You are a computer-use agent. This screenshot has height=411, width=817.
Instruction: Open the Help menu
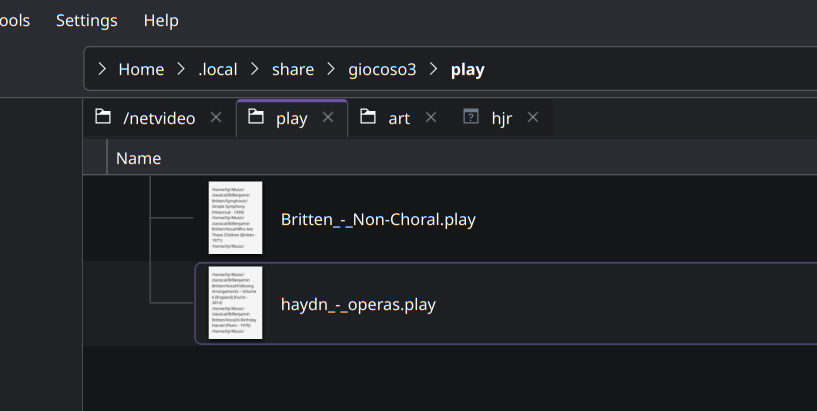click(161, 20)
